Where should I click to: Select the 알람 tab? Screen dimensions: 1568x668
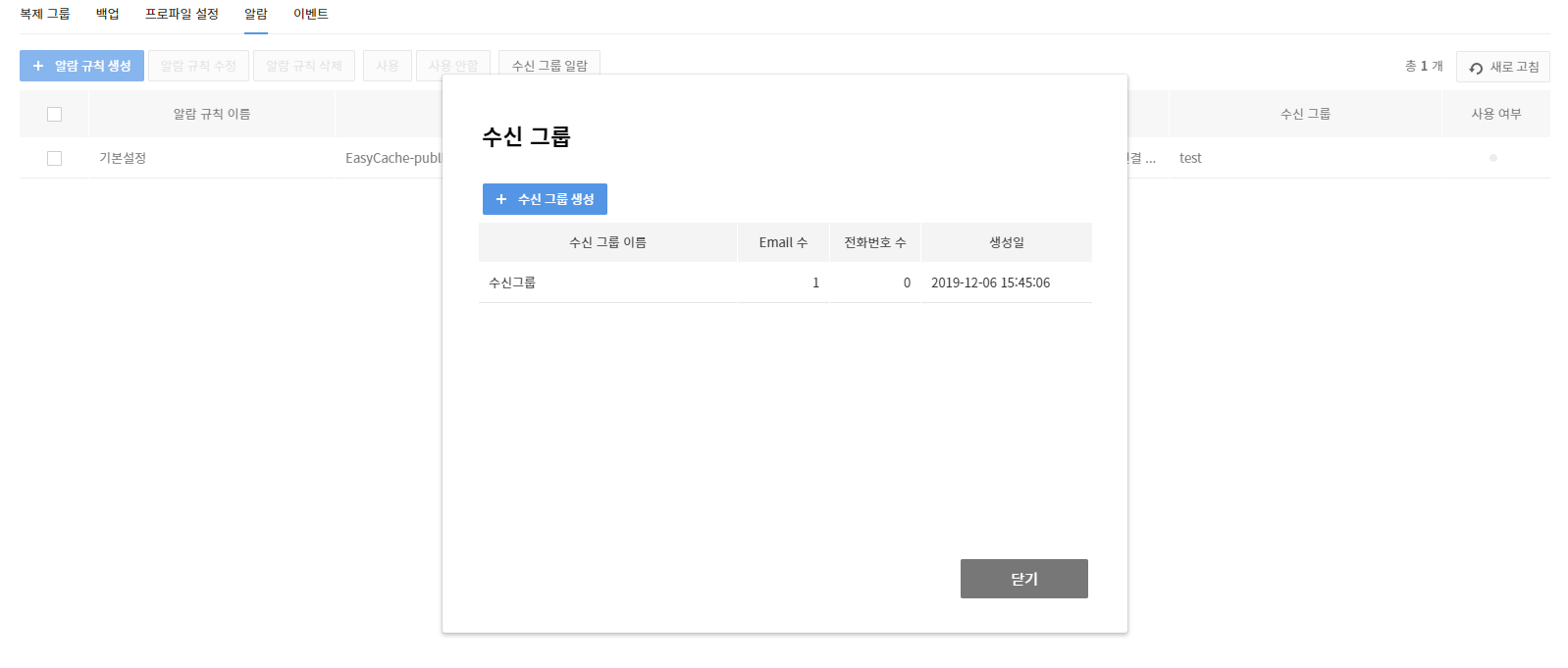coord(256,14)
